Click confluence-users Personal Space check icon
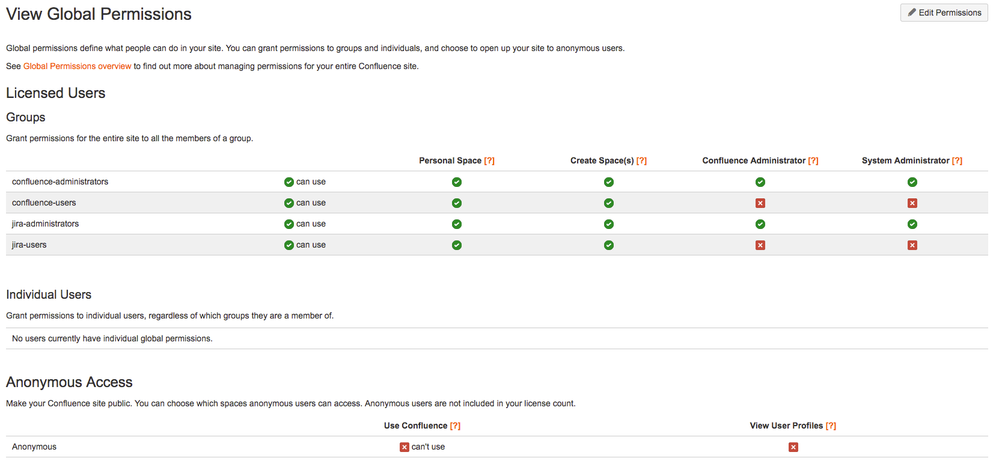The image size is (999, 470). (457, 203)
